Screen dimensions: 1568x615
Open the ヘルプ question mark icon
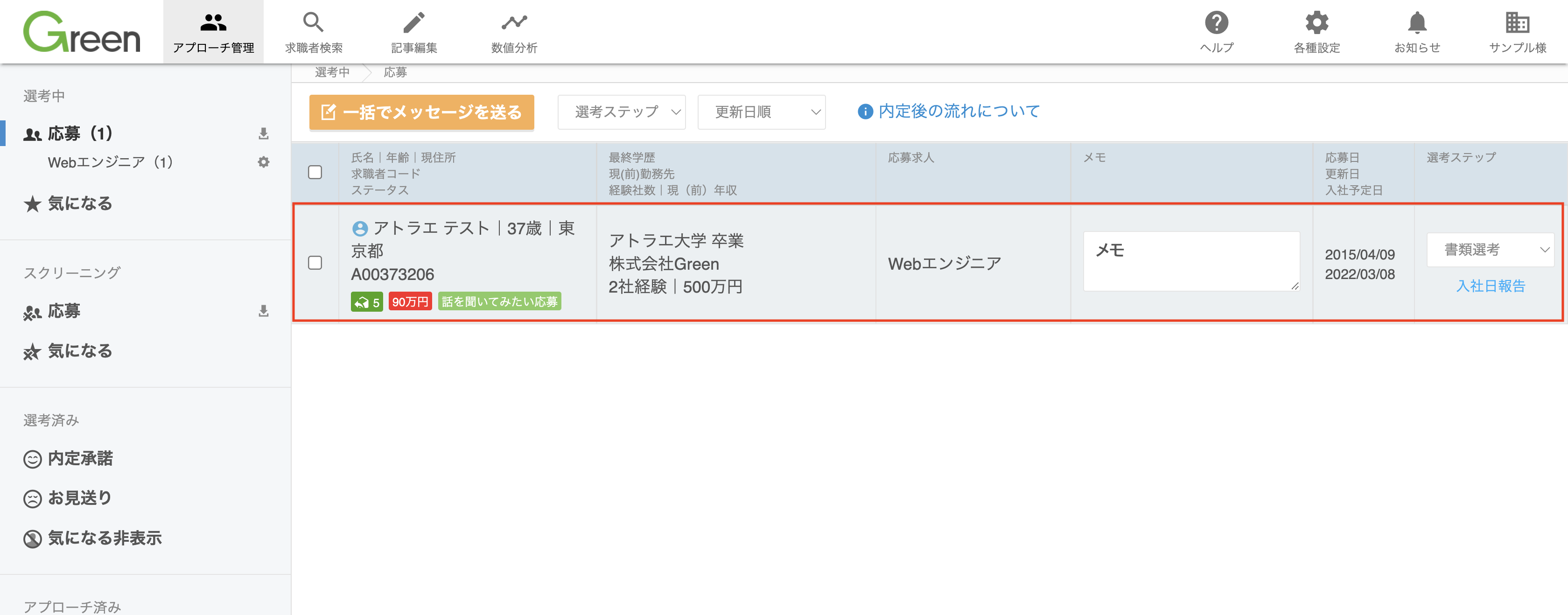coord(1216,23)
